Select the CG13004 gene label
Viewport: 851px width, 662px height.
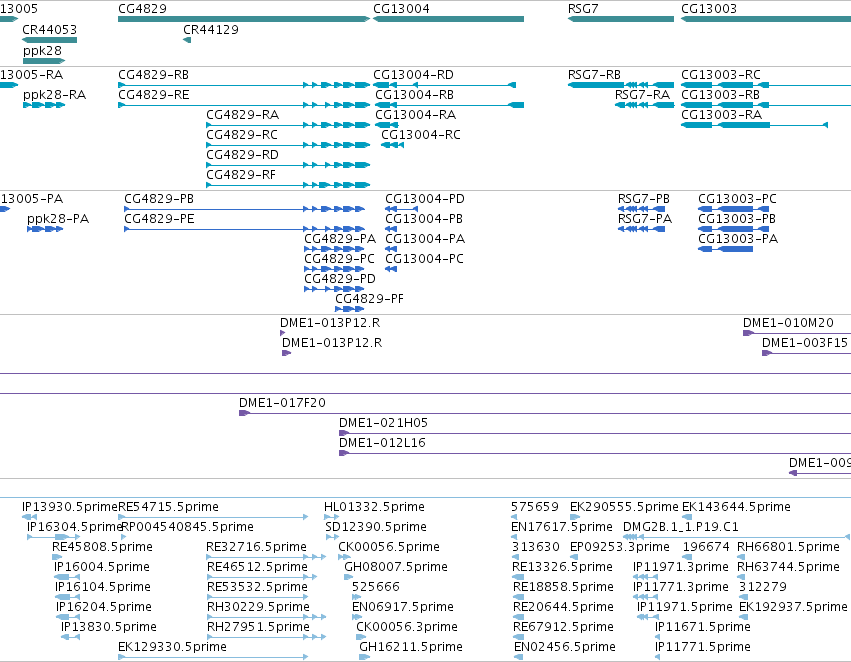[401, 9]
